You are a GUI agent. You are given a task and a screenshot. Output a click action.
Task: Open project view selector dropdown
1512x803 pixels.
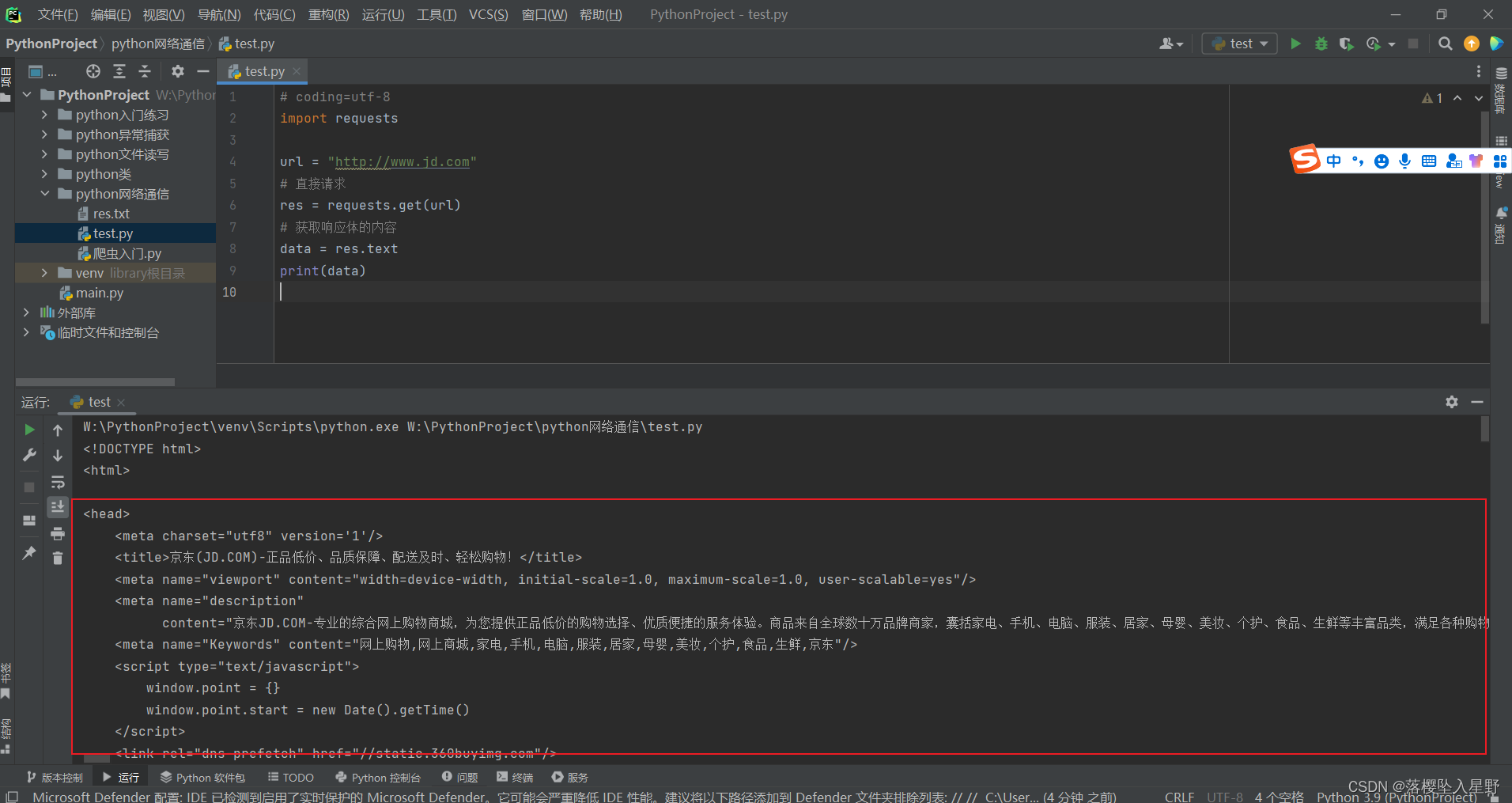pos(42,71)
